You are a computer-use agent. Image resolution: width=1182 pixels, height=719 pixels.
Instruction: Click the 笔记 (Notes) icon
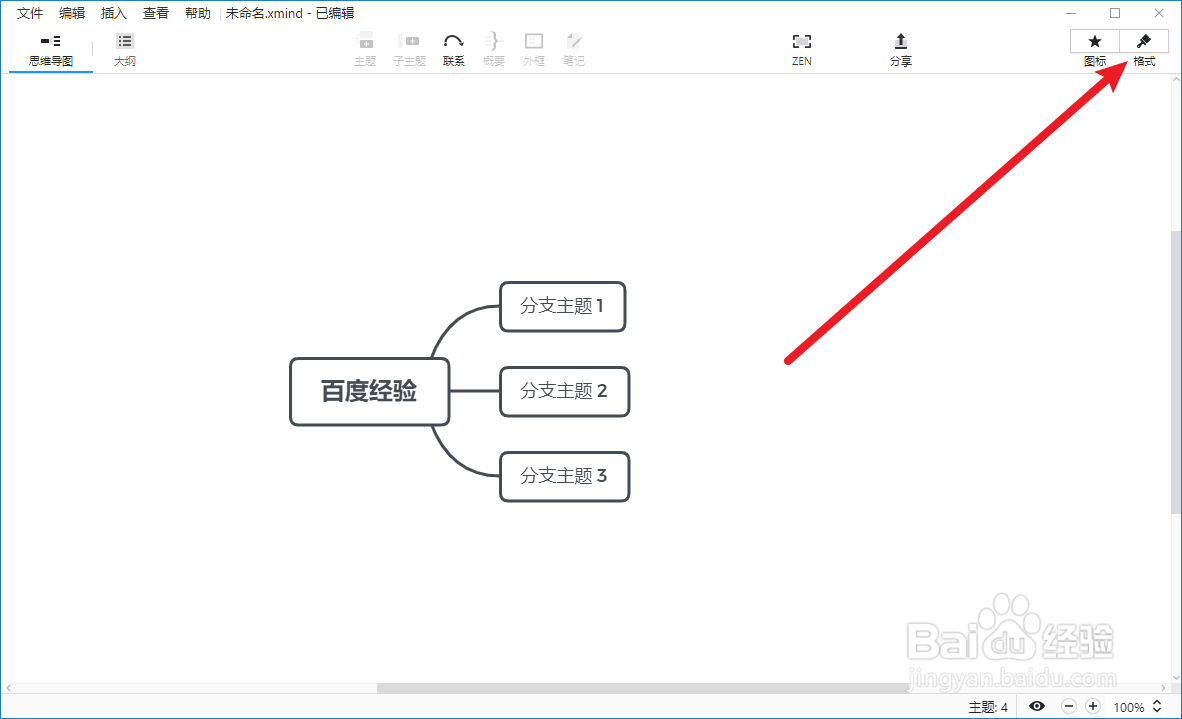pos(574,47)
